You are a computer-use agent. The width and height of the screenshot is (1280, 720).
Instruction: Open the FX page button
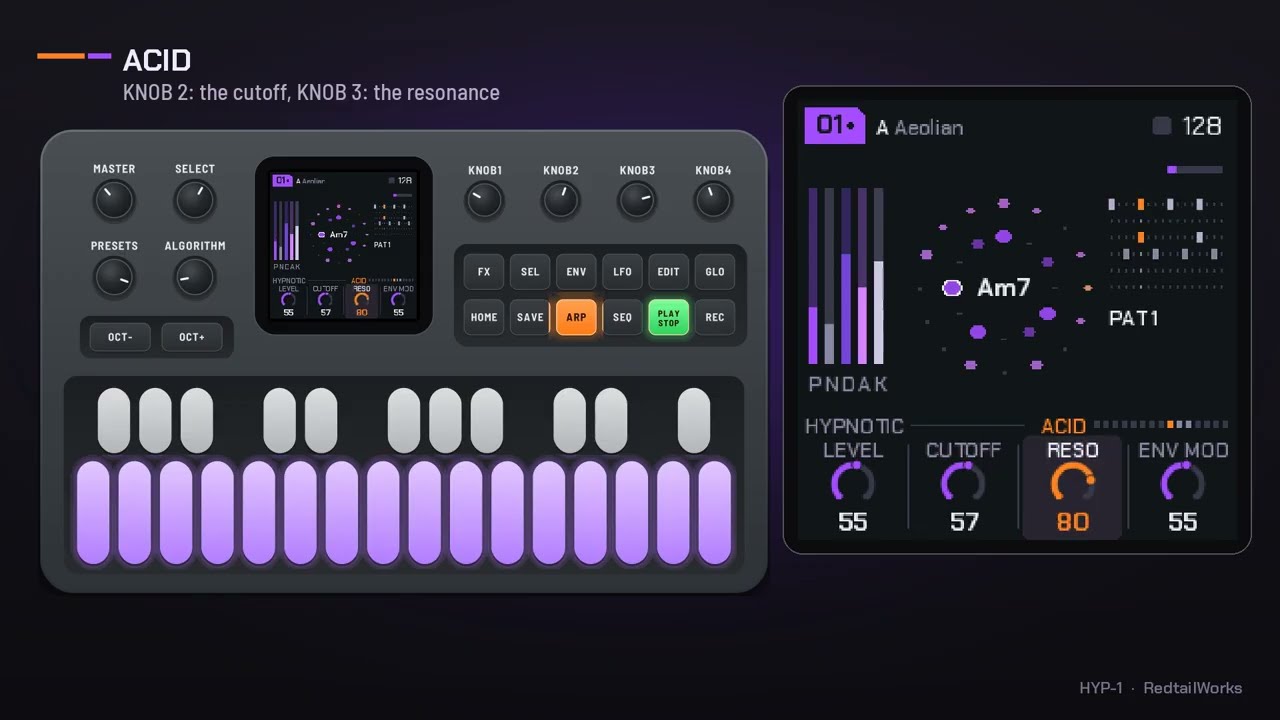pos(484,272)
